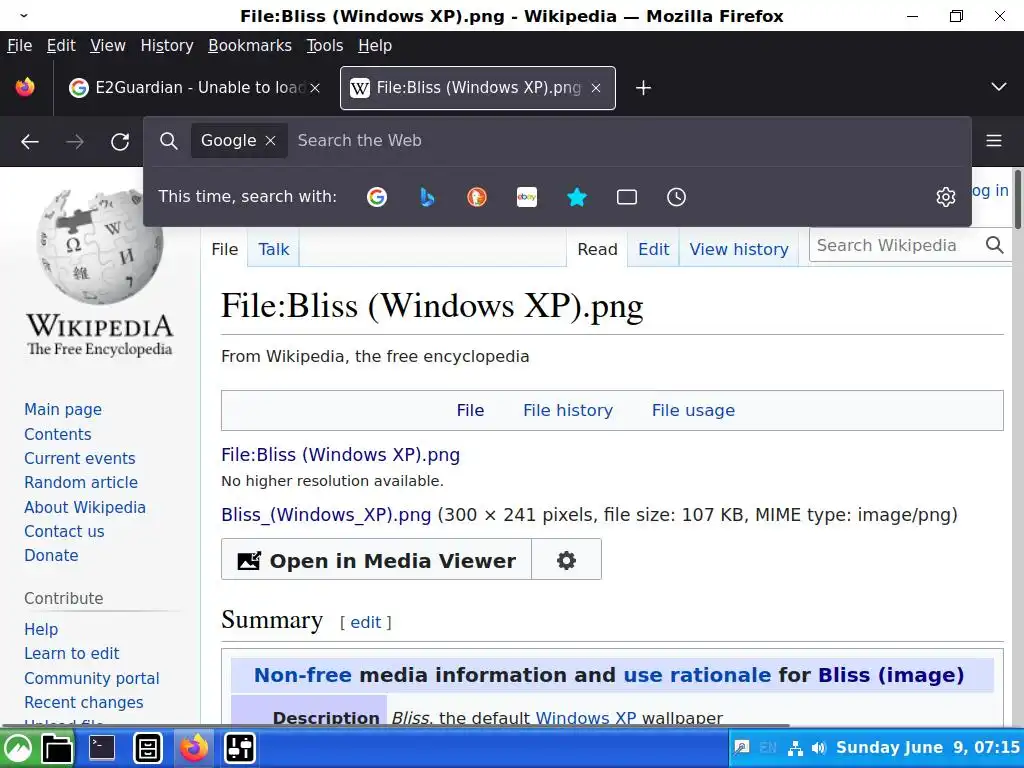
Task: Click the Search Wikipedia input box
Action: coord(896,246)
